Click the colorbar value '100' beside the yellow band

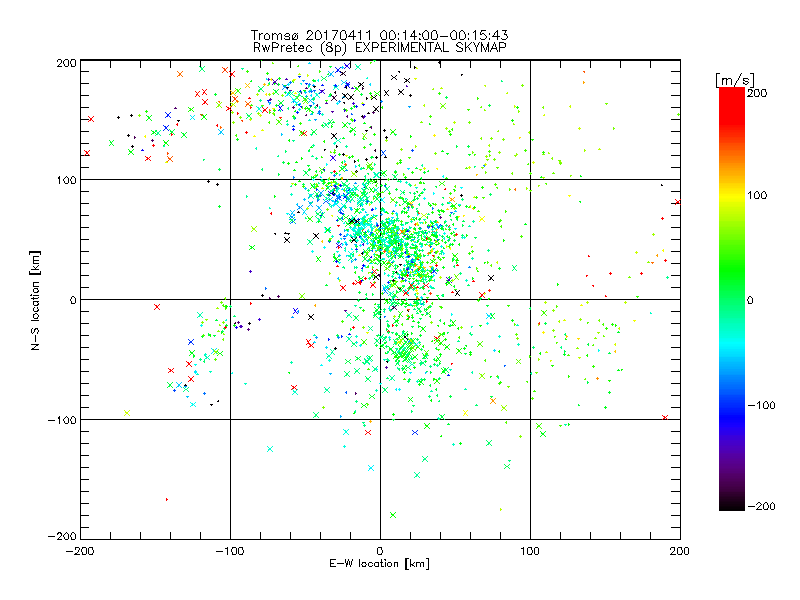point(757,195)
